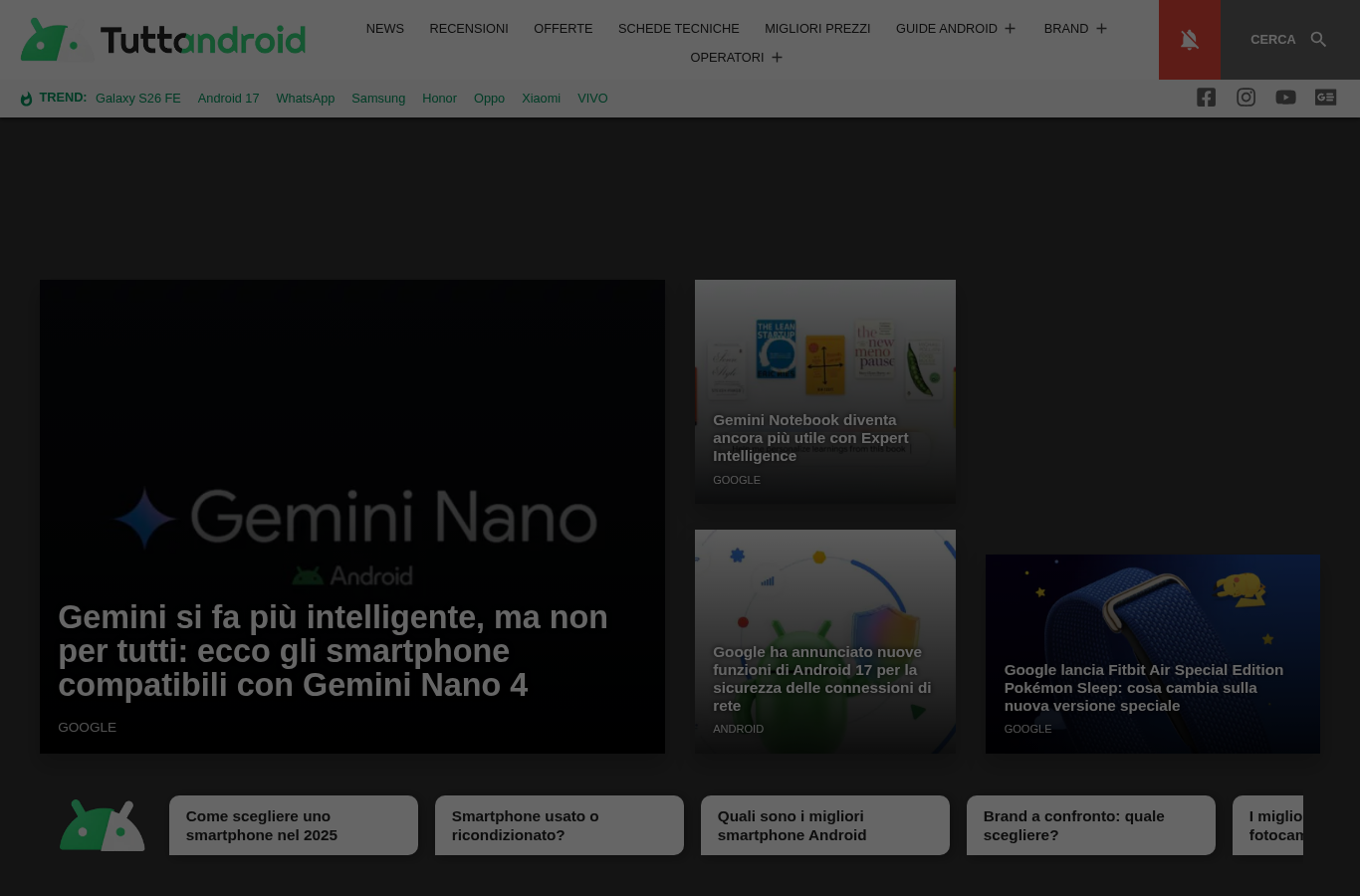Image resolution: width=1360 pixels, height=896 pixels.
Task: Expand the Guide Android submenu plus
Action: [x=1010, y=29]
